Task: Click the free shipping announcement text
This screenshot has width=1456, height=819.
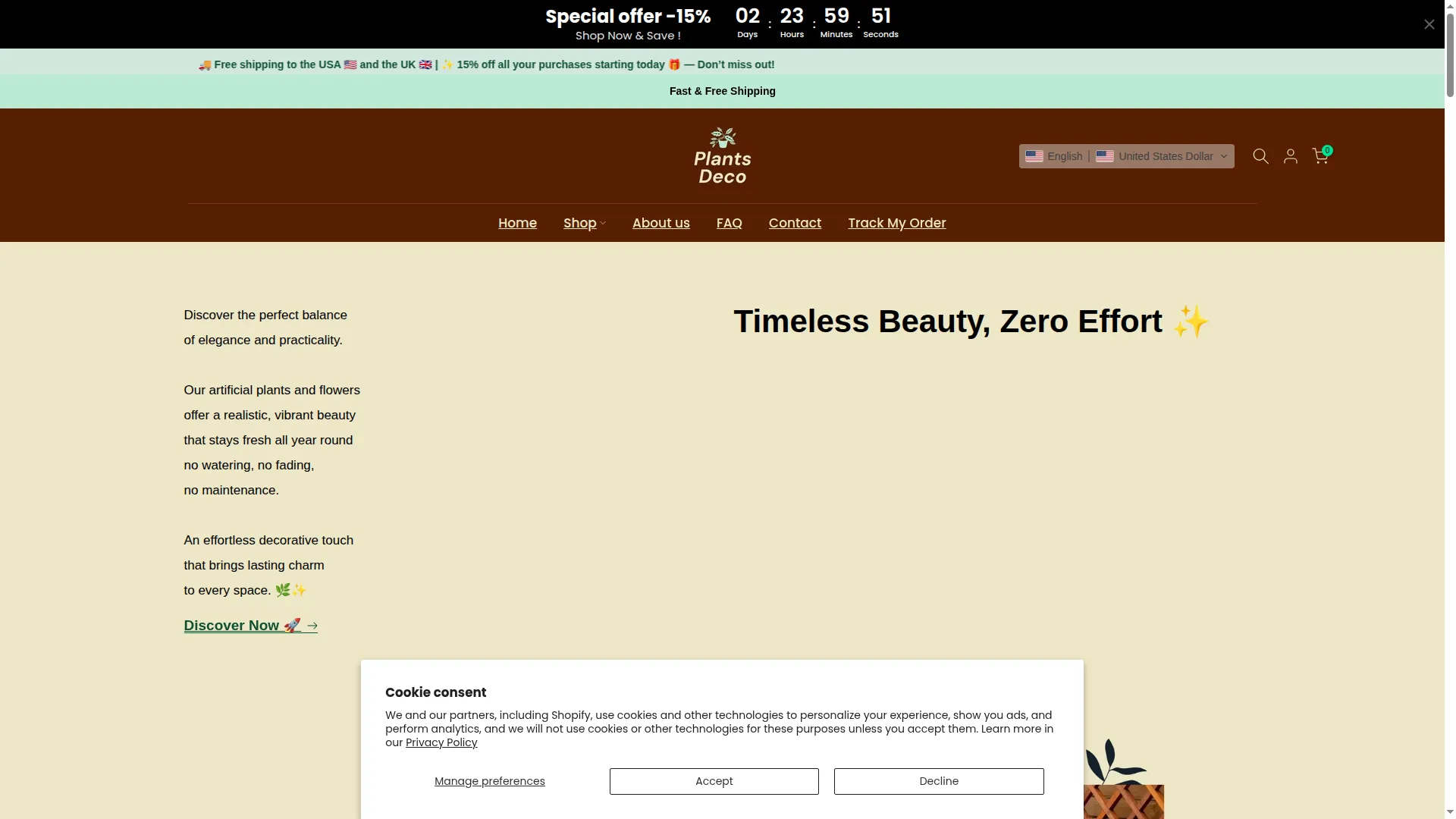Action: pyautogui.click(x=486, y=64)
